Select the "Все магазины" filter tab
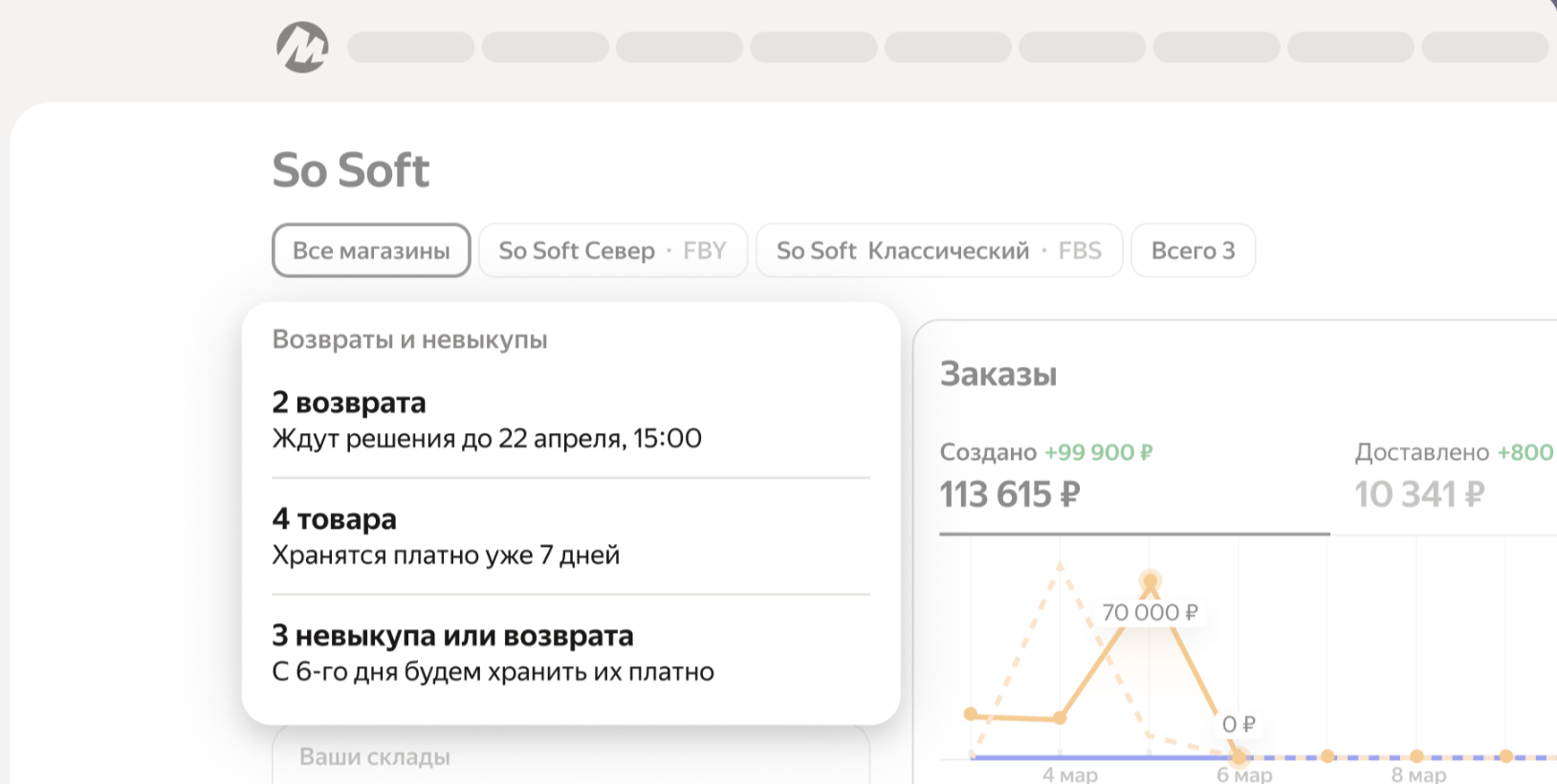 pos(371,250)
